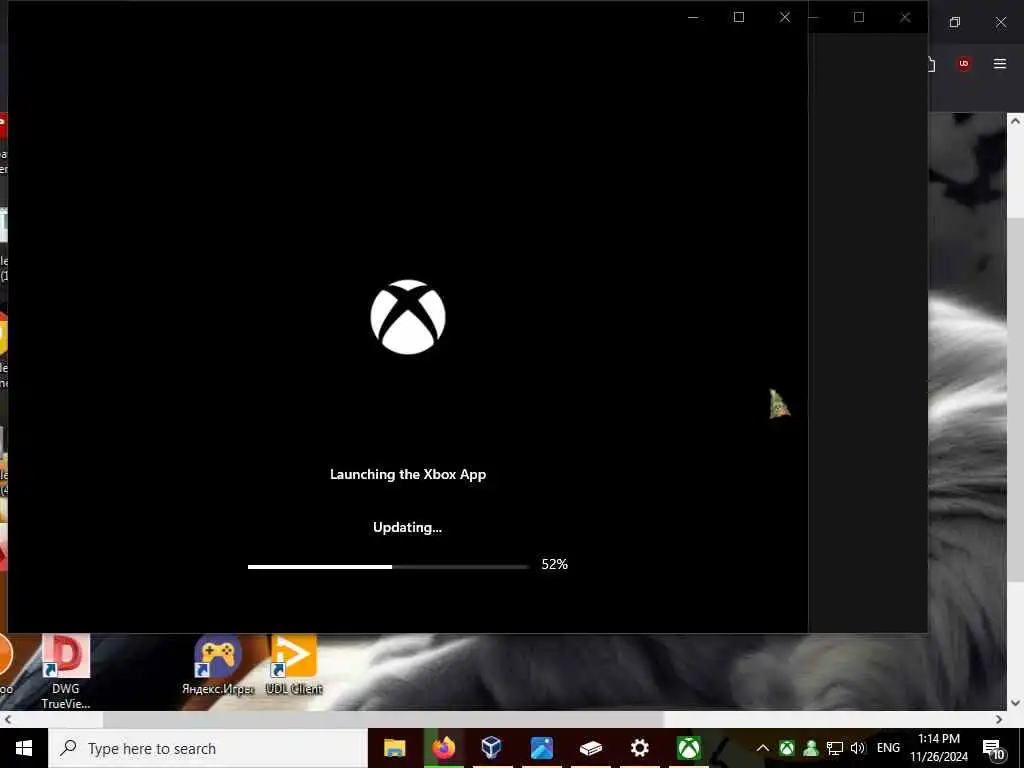Open the UDL Client desktop shortcut
Viewport: 1024px width, 768px height.
294,665
